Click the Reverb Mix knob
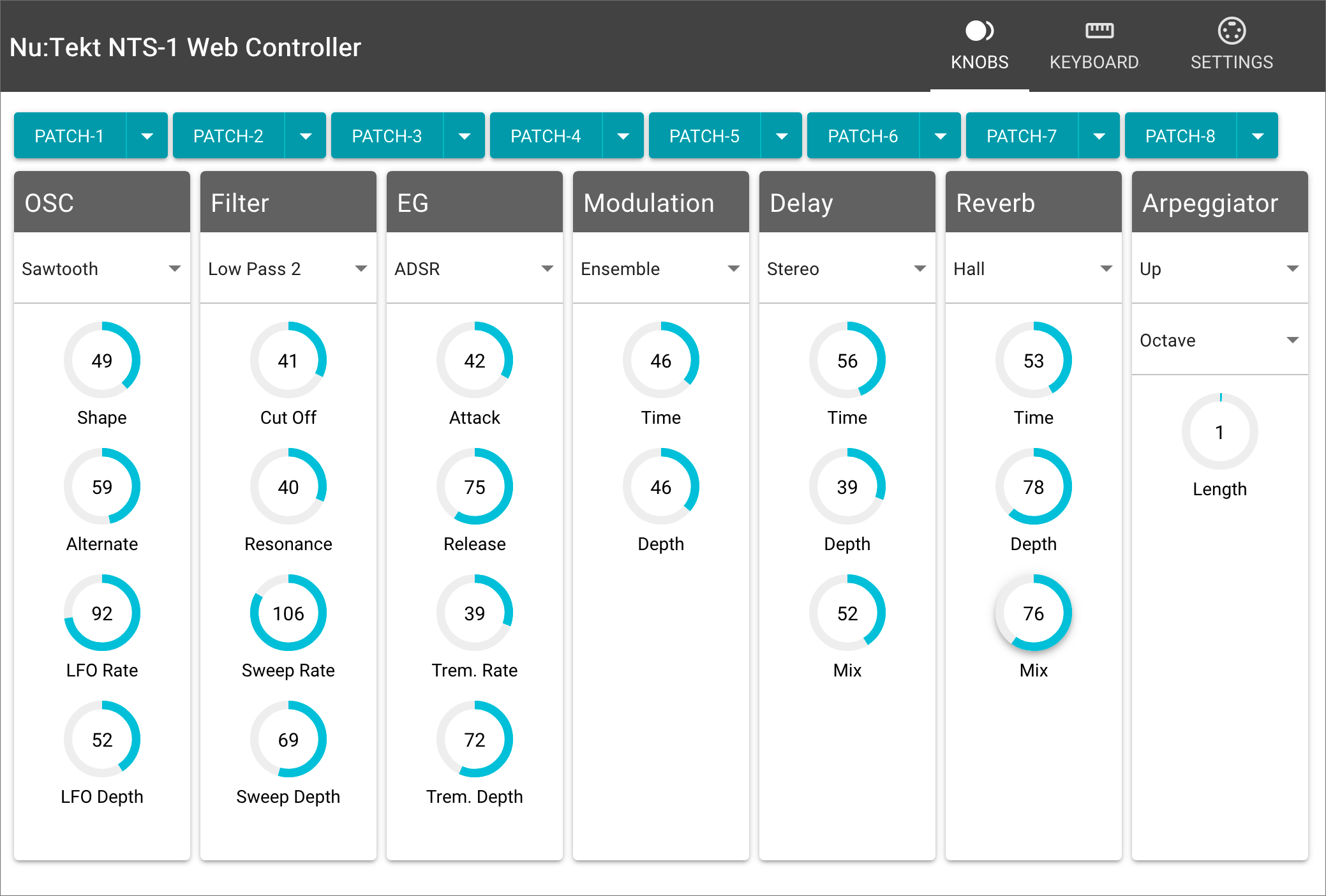 point(1033,613)
